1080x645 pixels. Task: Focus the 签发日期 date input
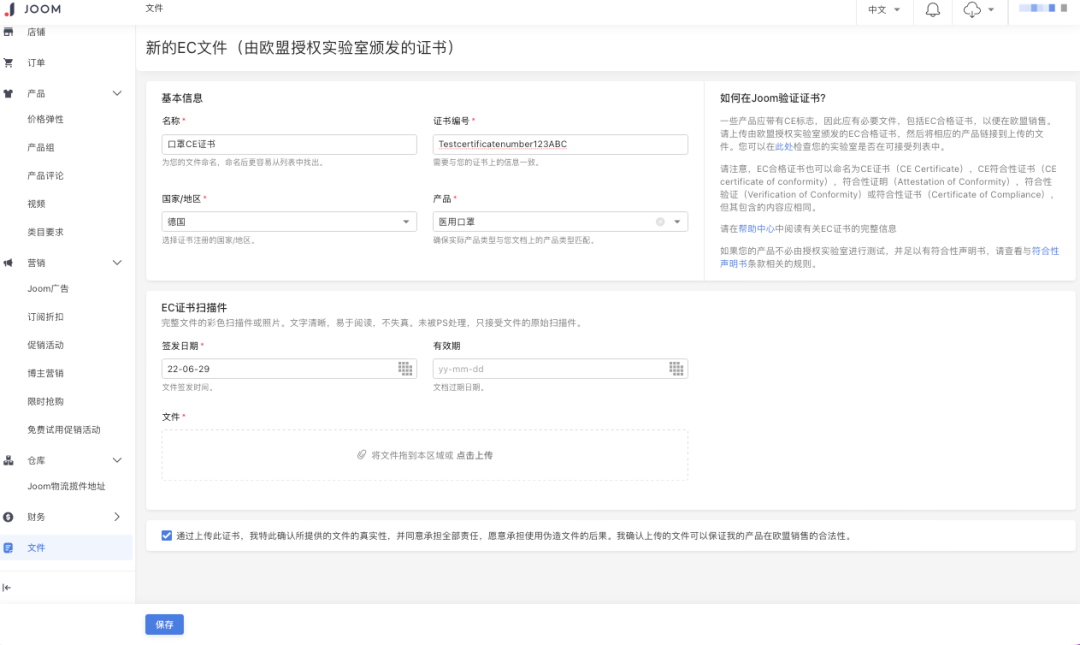tap(289, 369)
